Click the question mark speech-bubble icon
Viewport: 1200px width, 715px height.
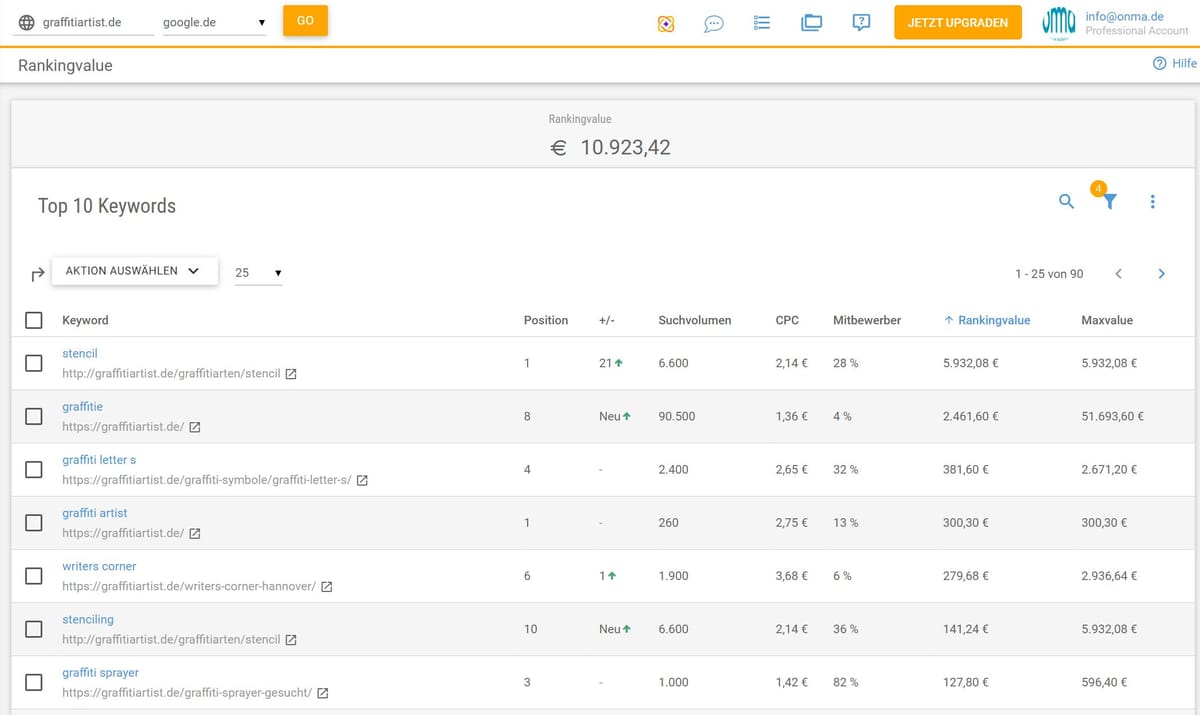pos(861,22)
